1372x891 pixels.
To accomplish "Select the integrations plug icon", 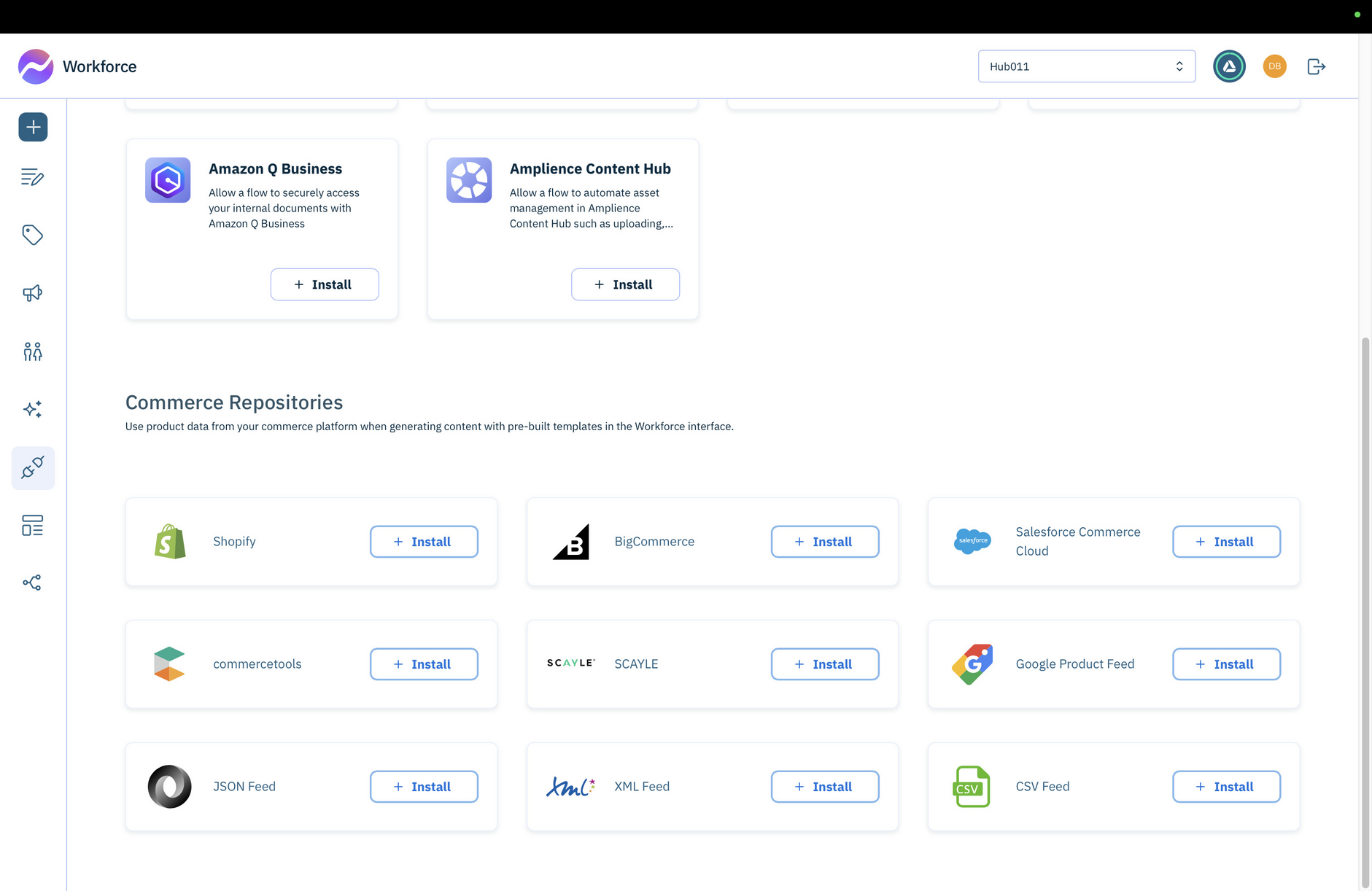I will pos(32,467).
